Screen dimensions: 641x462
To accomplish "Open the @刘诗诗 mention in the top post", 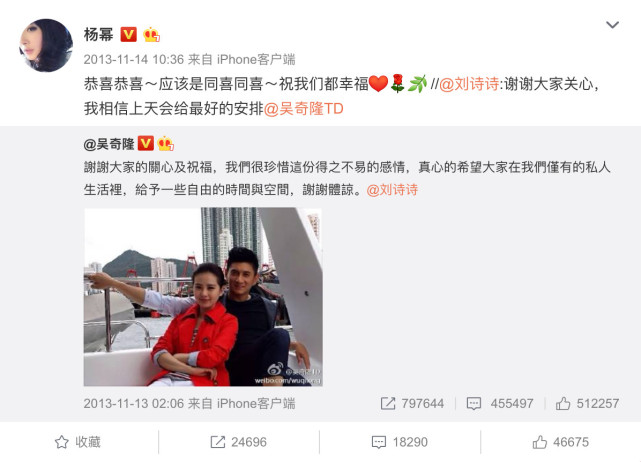I will point(469,84).
